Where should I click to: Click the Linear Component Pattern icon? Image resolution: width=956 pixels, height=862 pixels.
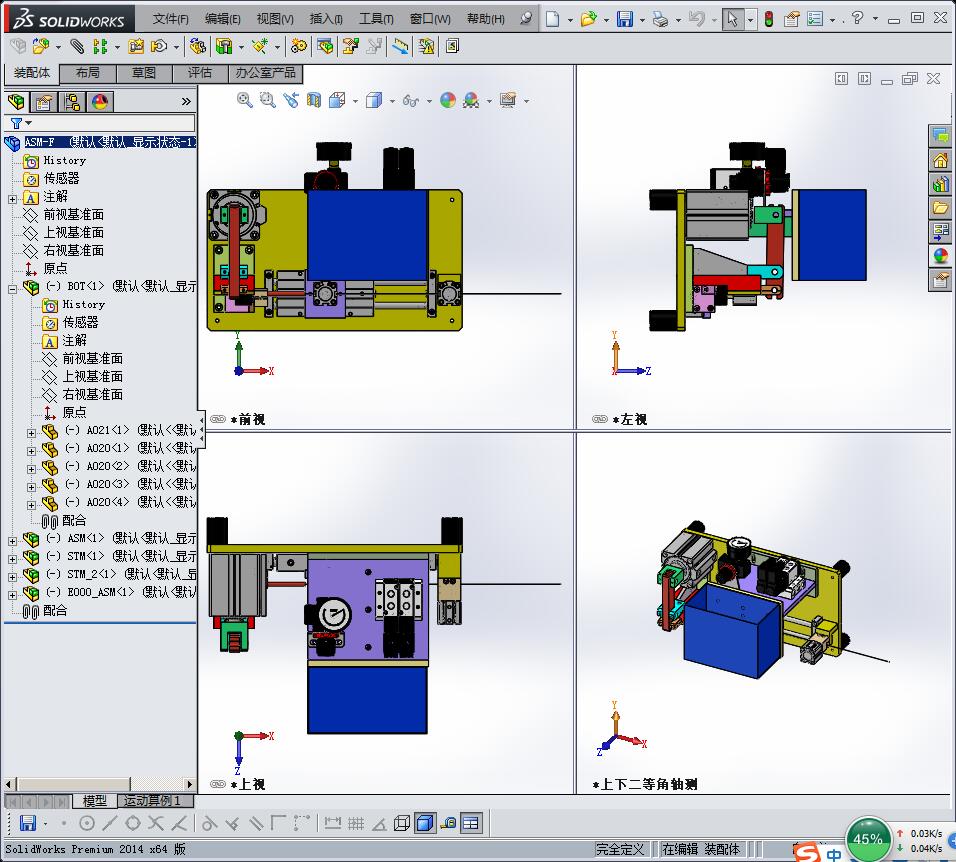coord(100,46)
